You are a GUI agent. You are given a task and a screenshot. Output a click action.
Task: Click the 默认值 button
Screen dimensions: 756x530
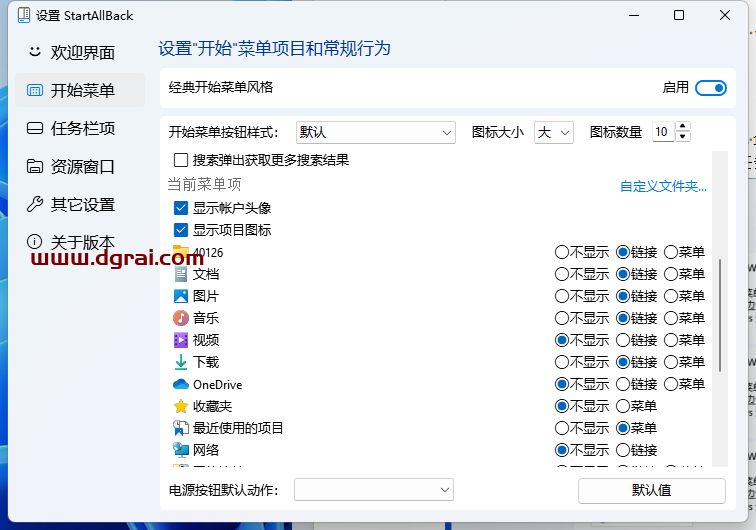point(652,490)
